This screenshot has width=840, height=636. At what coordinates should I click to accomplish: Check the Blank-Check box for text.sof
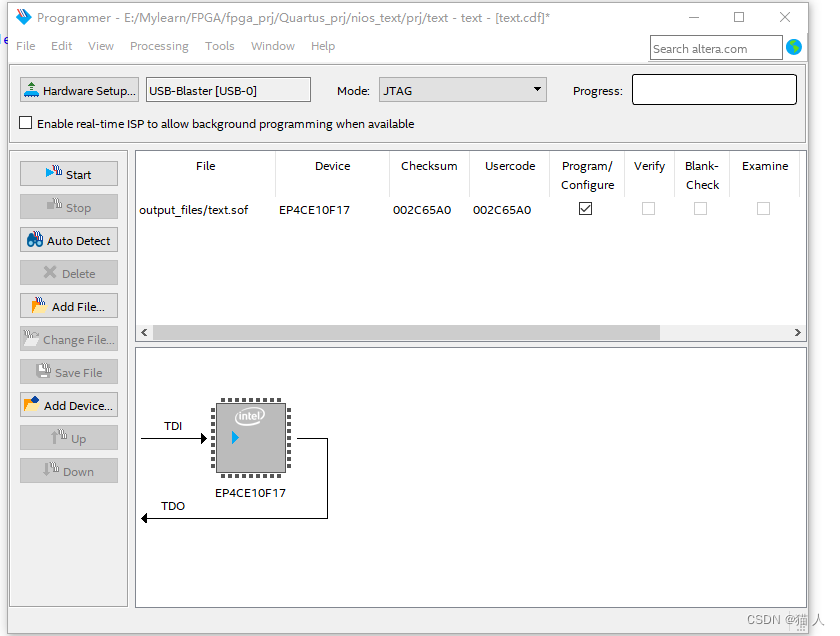point(700,208)
